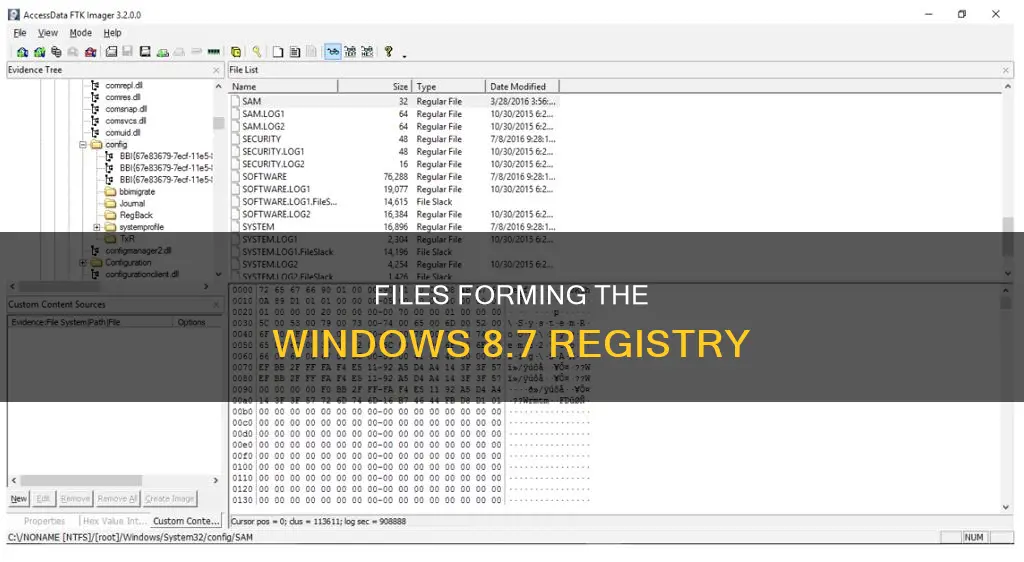Open the Help menu
This screenshot has width=1024, height=562.
pos(112,33)
